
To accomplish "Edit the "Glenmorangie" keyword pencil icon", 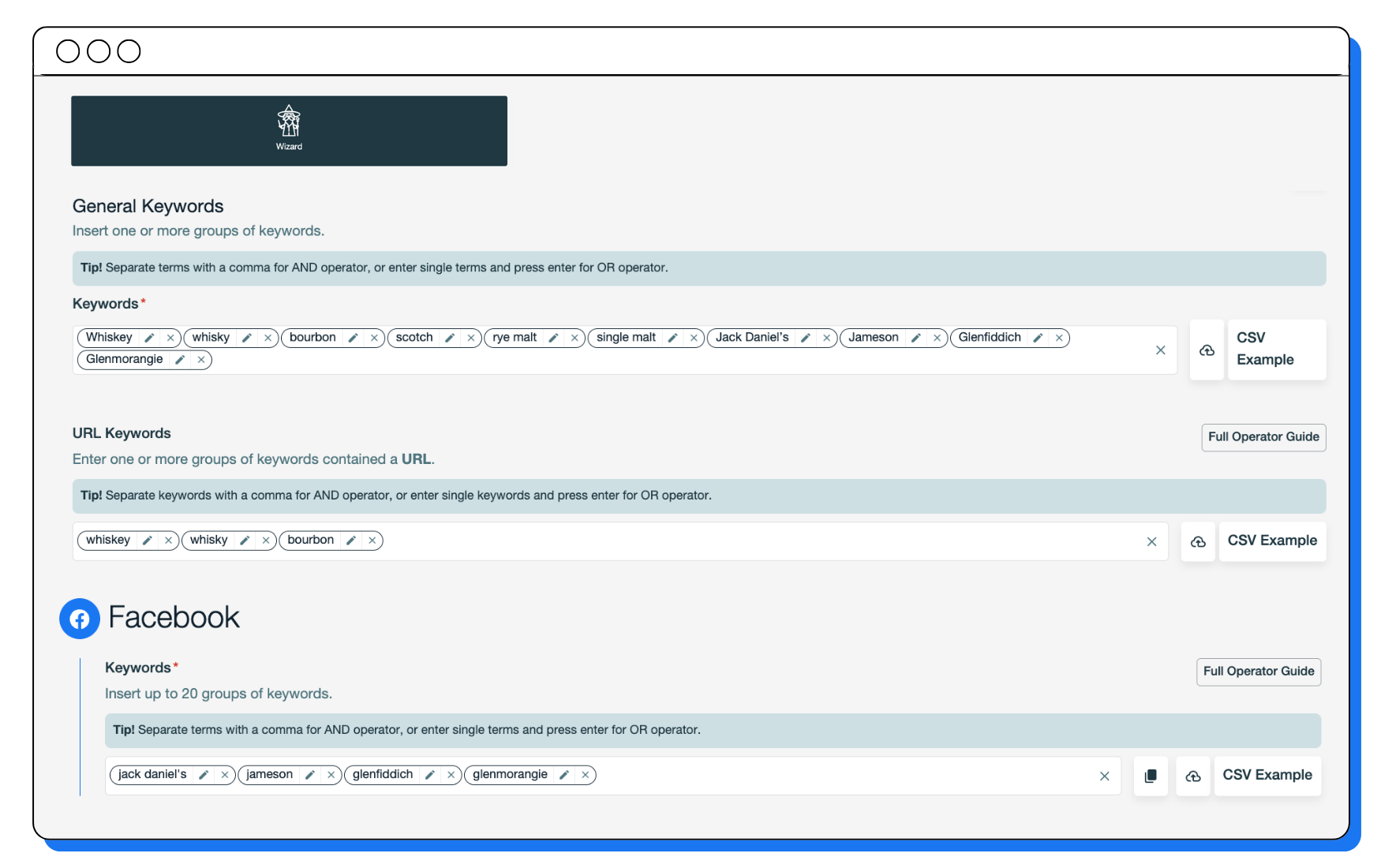I will coord(181,360).
